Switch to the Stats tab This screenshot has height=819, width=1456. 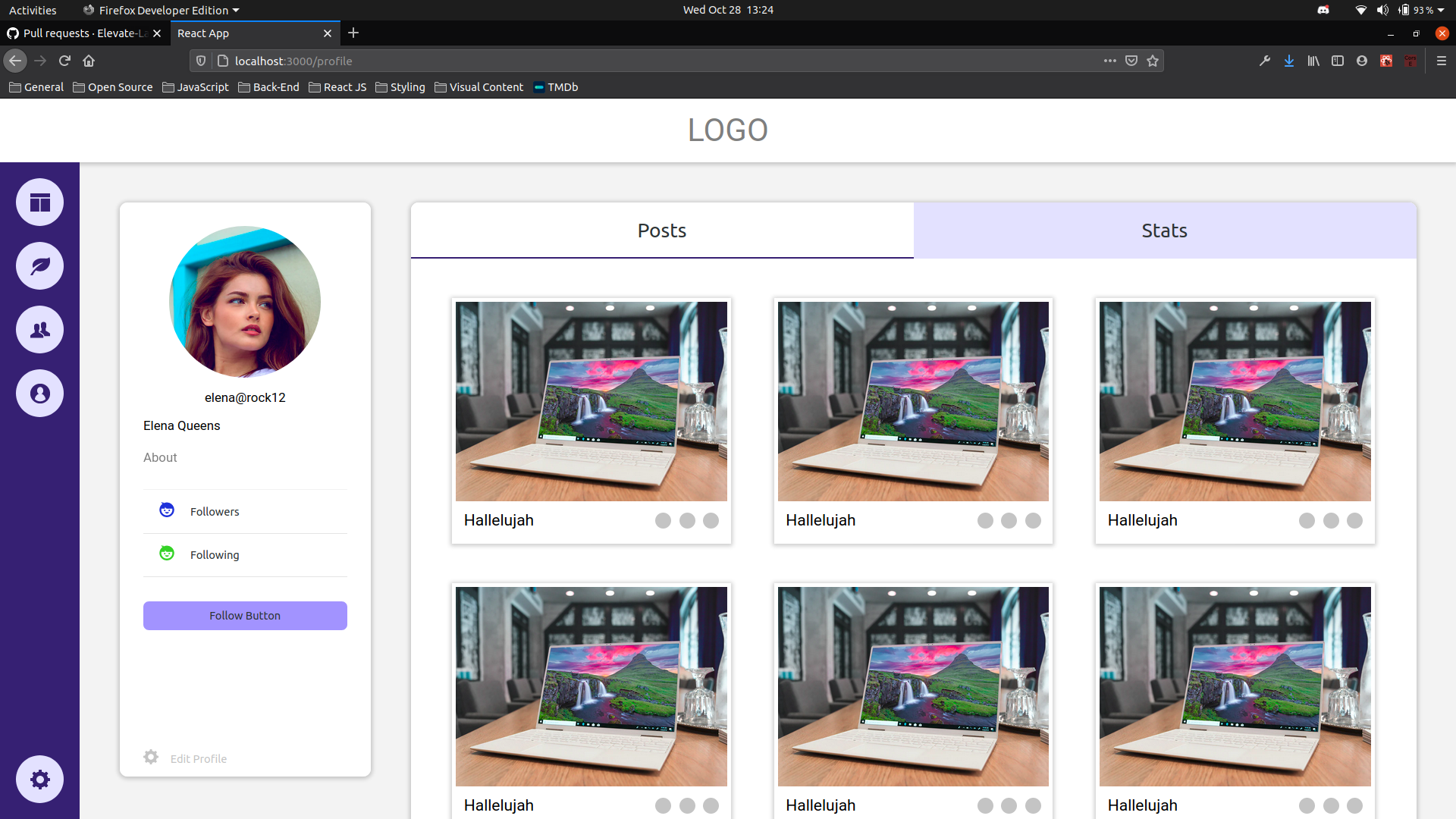1165,230
